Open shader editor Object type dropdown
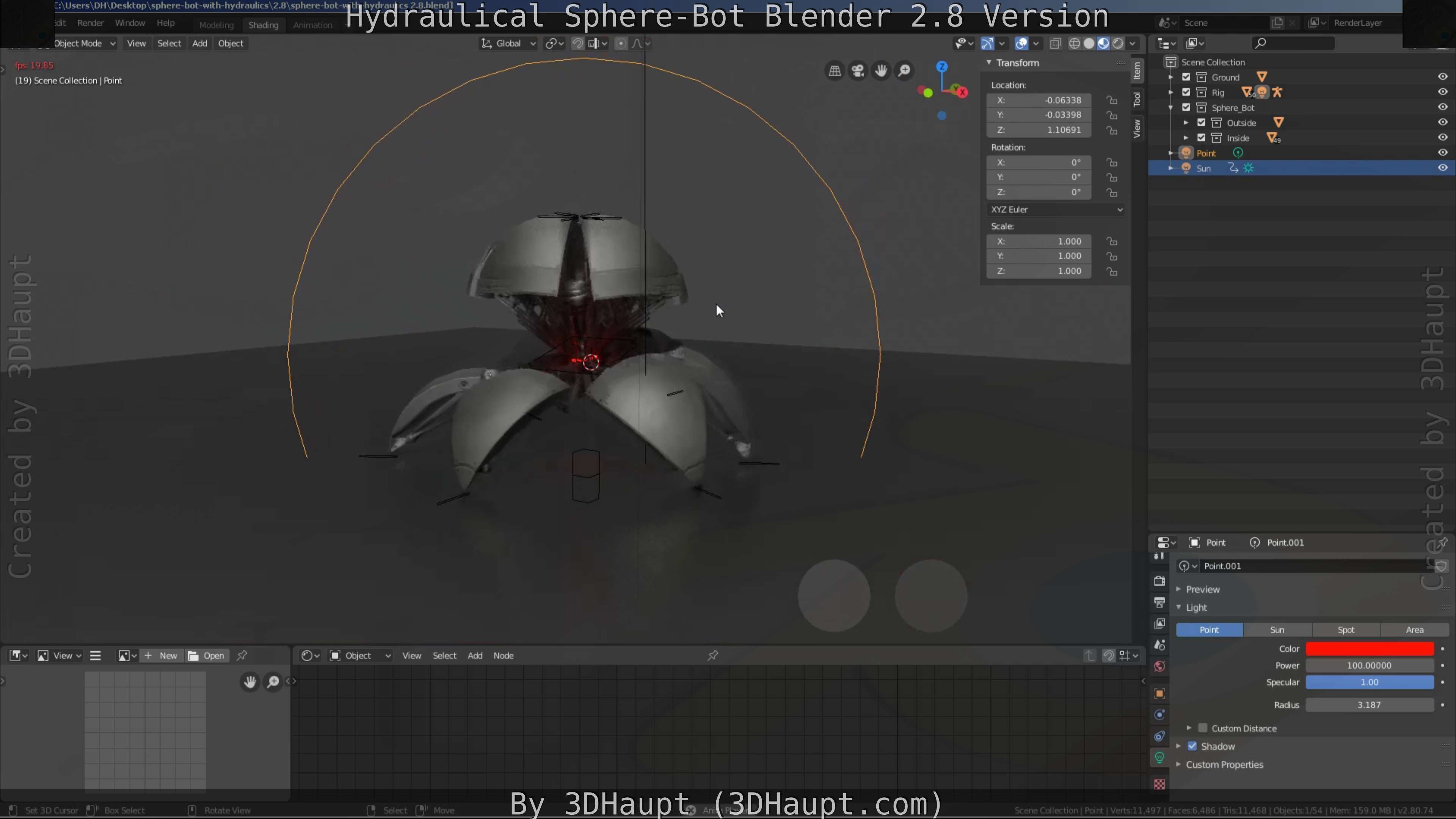This screenshot has height=819, width=1456. click(360, 656)
